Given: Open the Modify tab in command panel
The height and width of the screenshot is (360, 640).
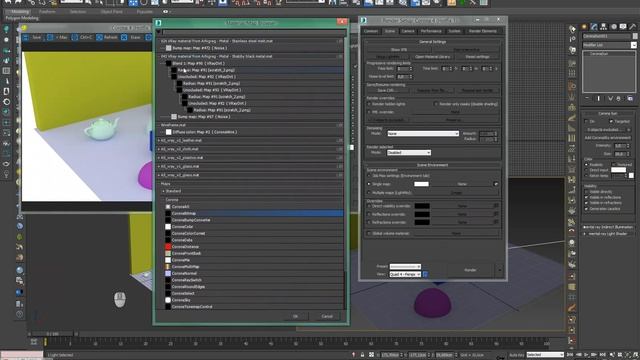Looking at the screenshot, I should (x=594, y=27).
